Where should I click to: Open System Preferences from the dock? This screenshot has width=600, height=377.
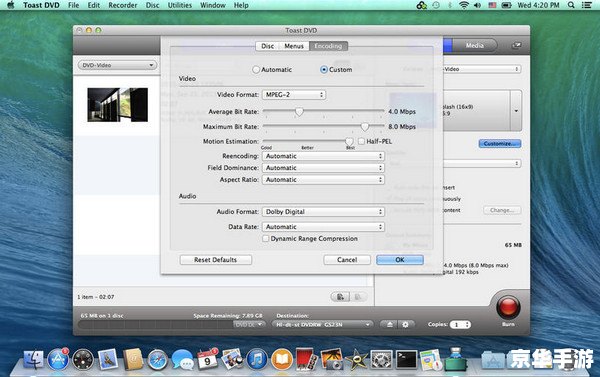(x=381, y=360)
